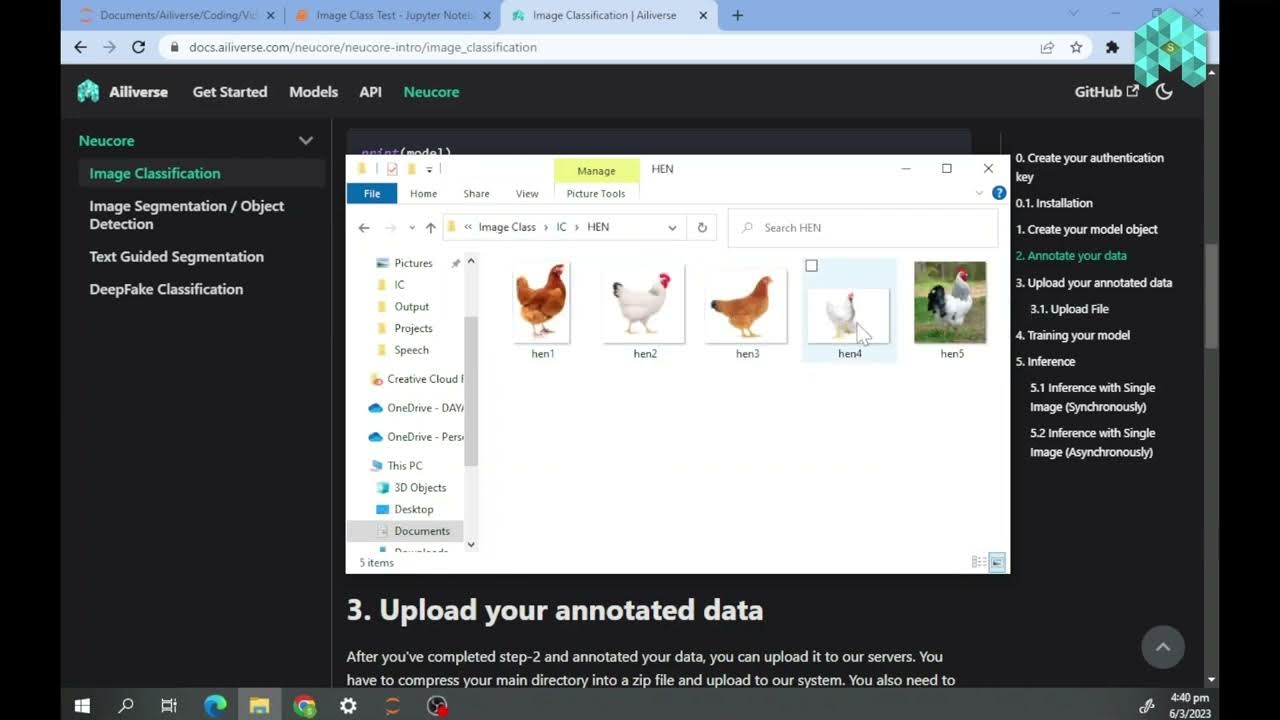Image resolution: width=1280 pixels, height=720 pixels.
Task: Open Models in docs header
Action: pos(313,92)
